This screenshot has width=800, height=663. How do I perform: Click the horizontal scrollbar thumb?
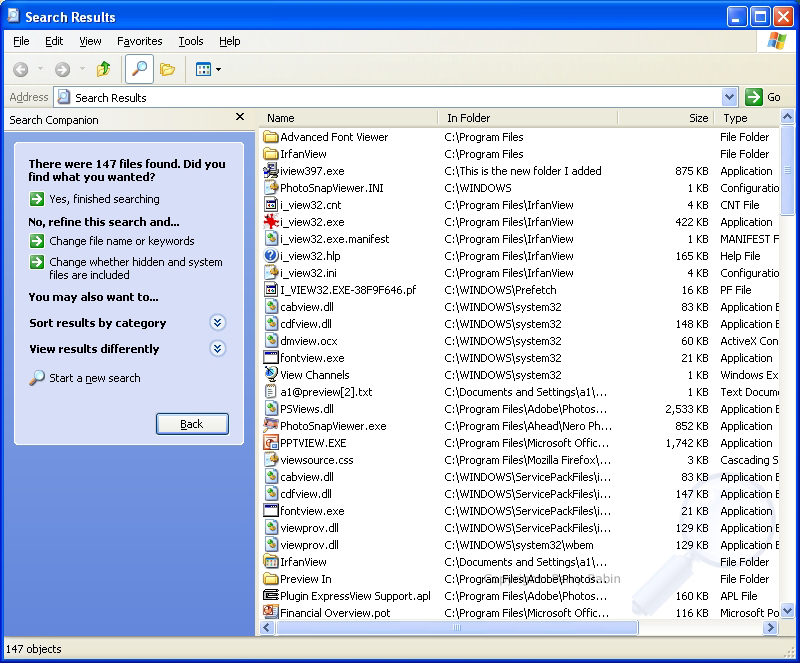coord(457,628)
